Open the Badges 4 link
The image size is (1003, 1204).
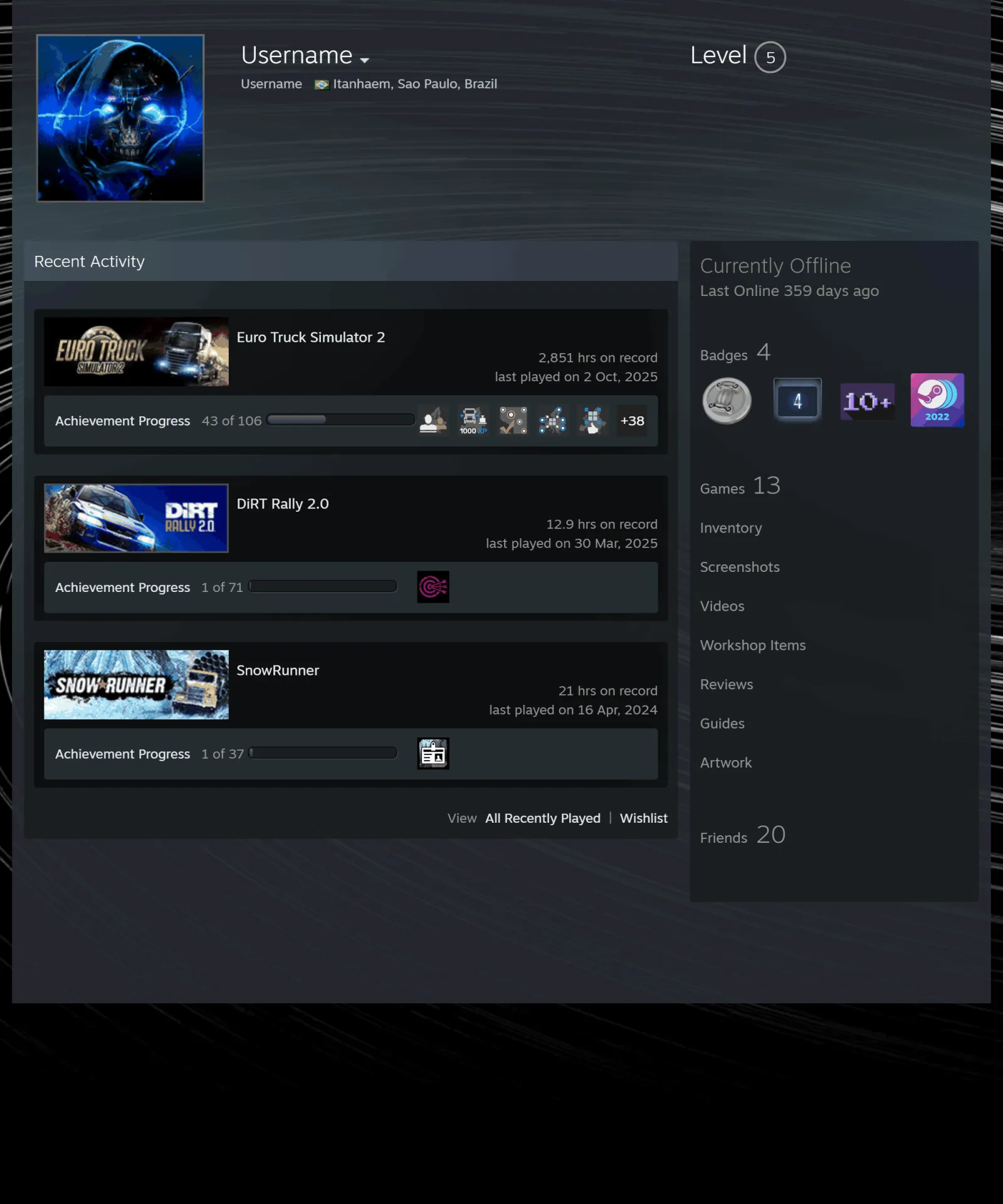tap(735, 353)
